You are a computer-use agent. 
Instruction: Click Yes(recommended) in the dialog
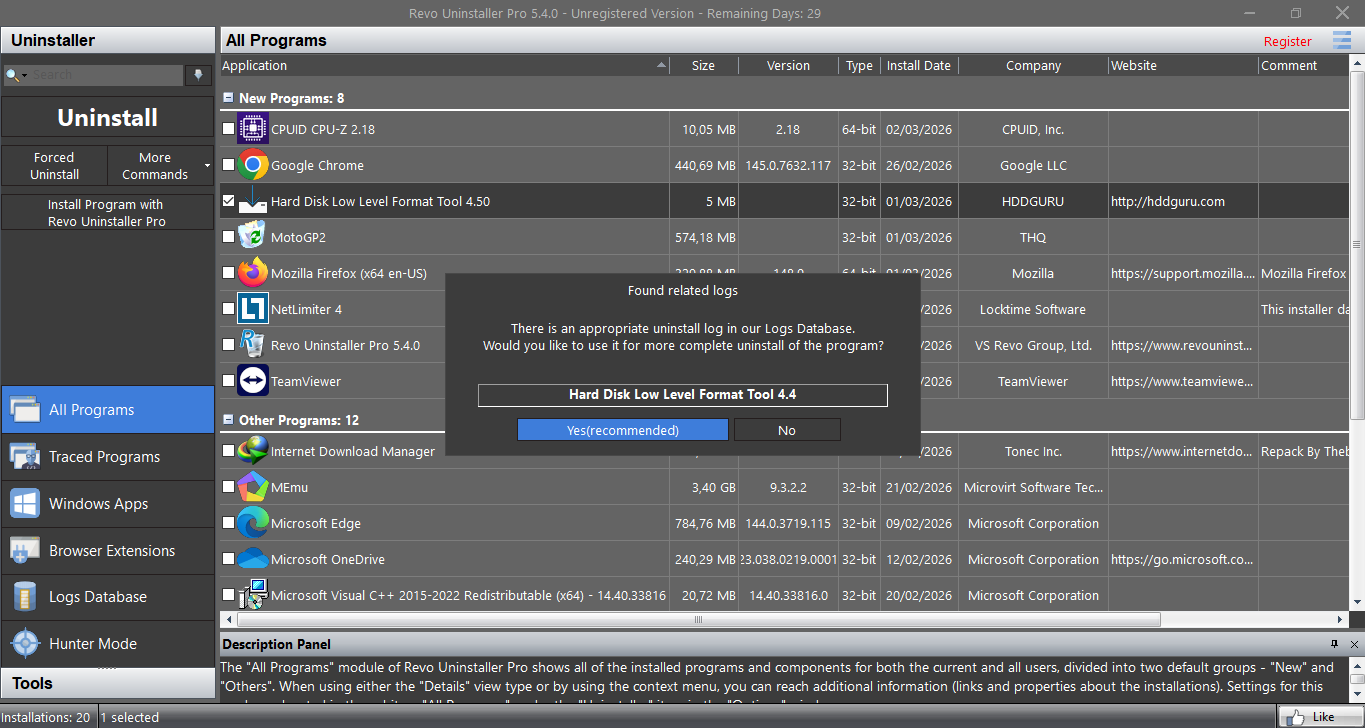point(622,430)
